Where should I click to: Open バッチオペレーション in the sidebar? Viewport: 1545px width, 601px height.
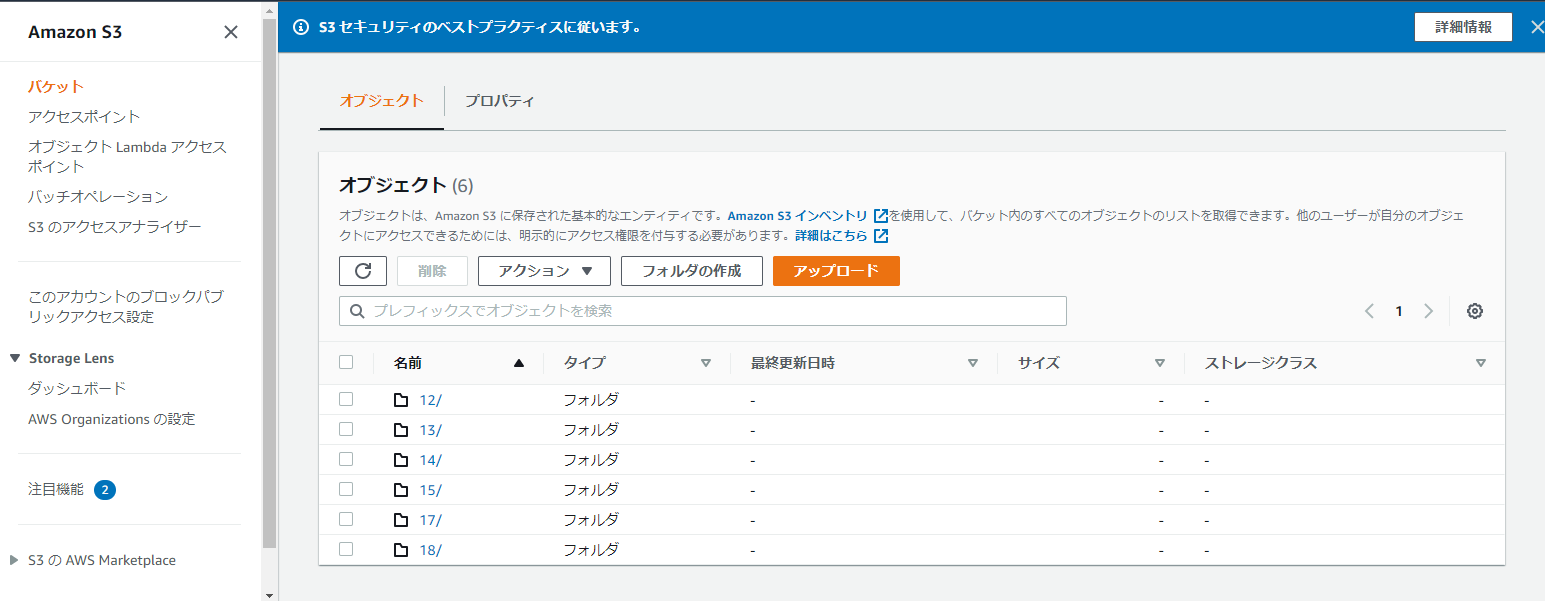pyautogui.click(x=98, y=197)
